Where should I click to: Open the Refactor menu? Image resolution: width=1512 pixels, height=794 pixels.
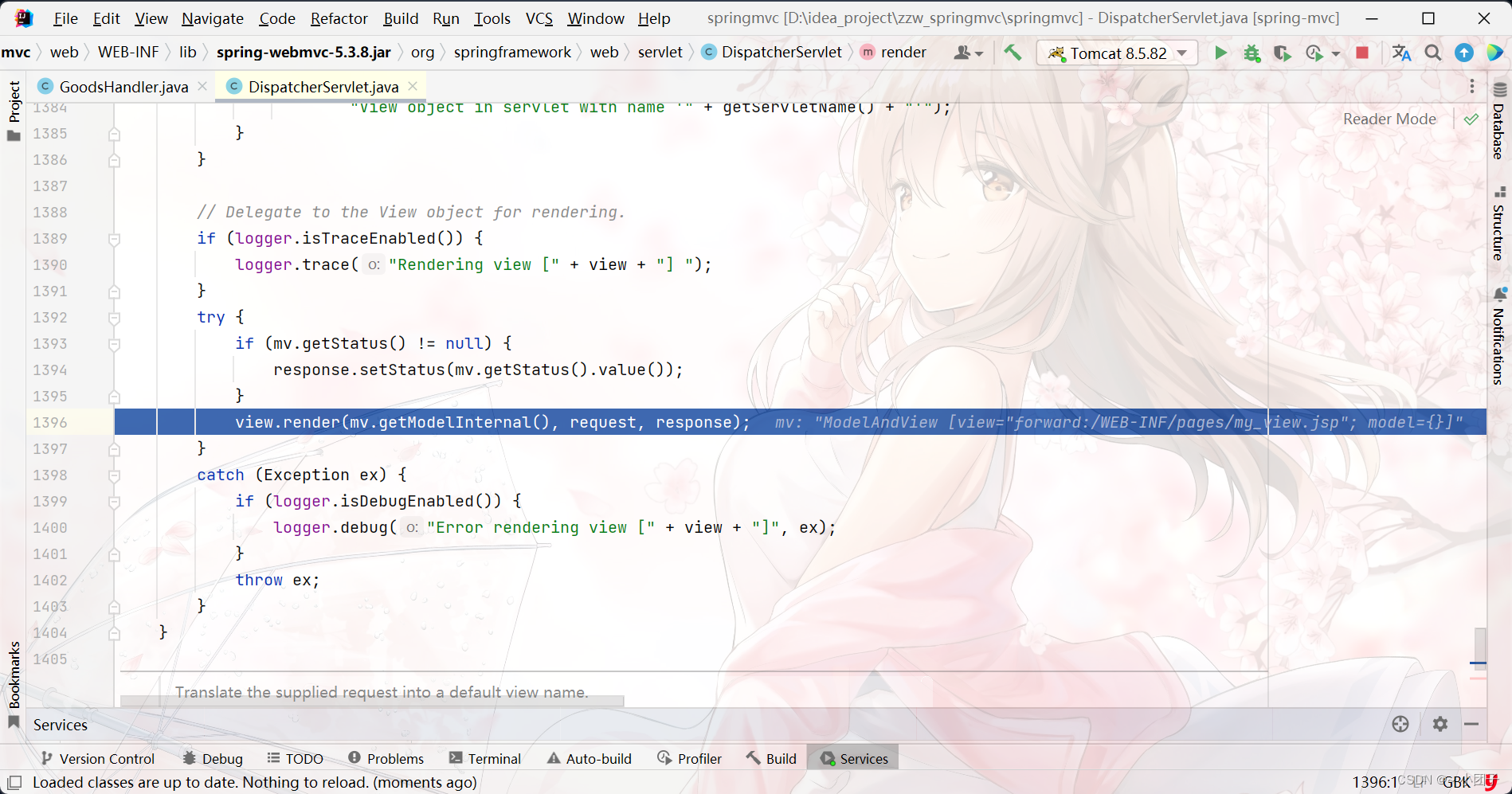(x=339, y=18)
